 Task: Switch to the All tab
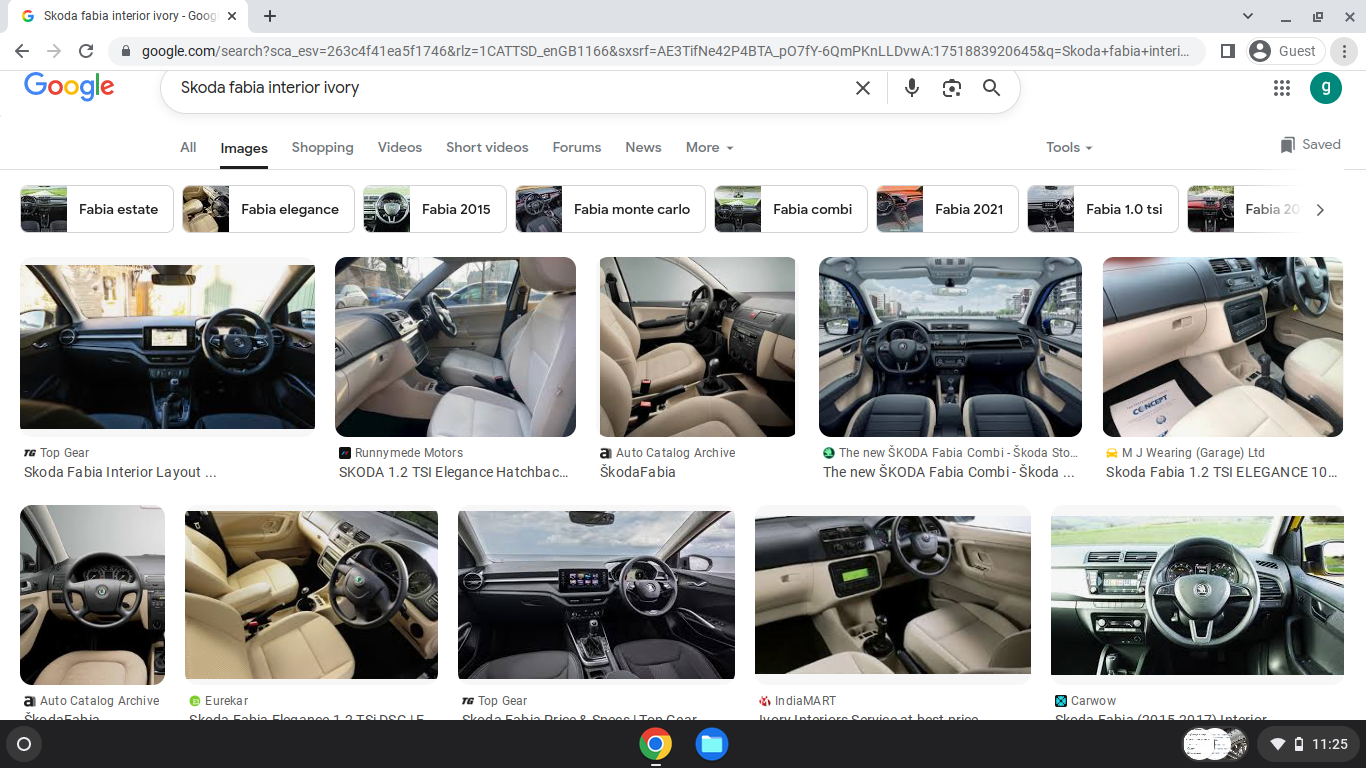[x=188, y=147]
